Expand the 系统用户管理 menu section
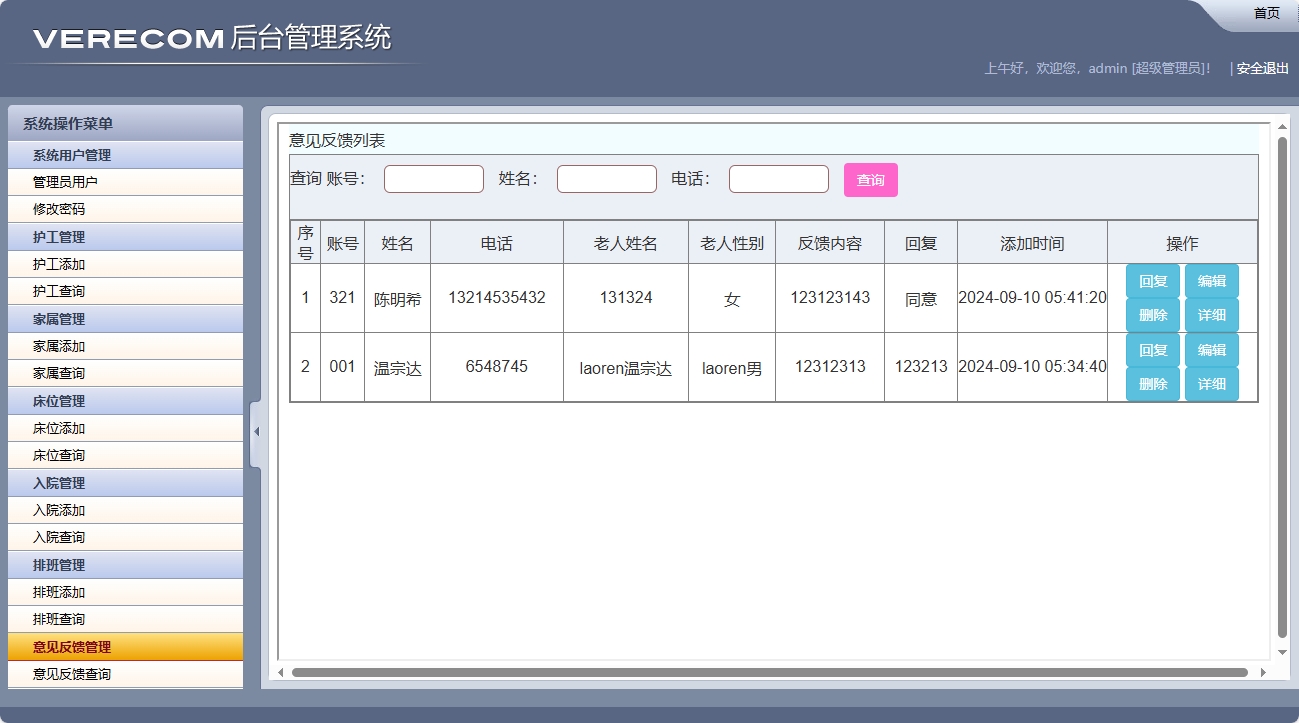 (x=124, y=155)
